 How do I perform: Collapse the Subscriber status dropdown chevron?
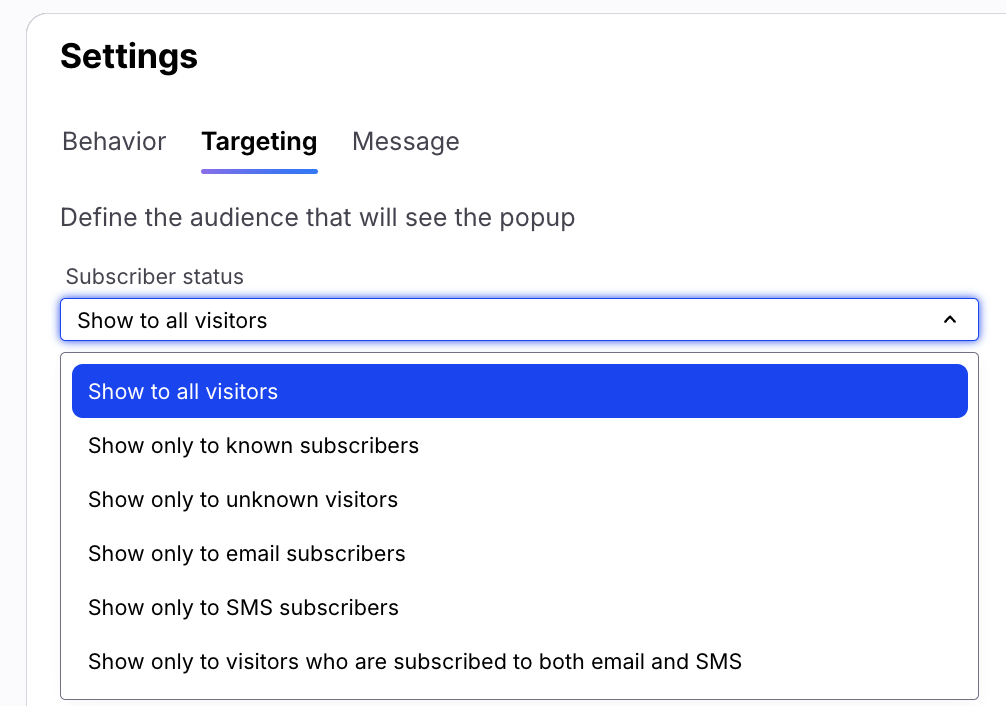point(950,320)
